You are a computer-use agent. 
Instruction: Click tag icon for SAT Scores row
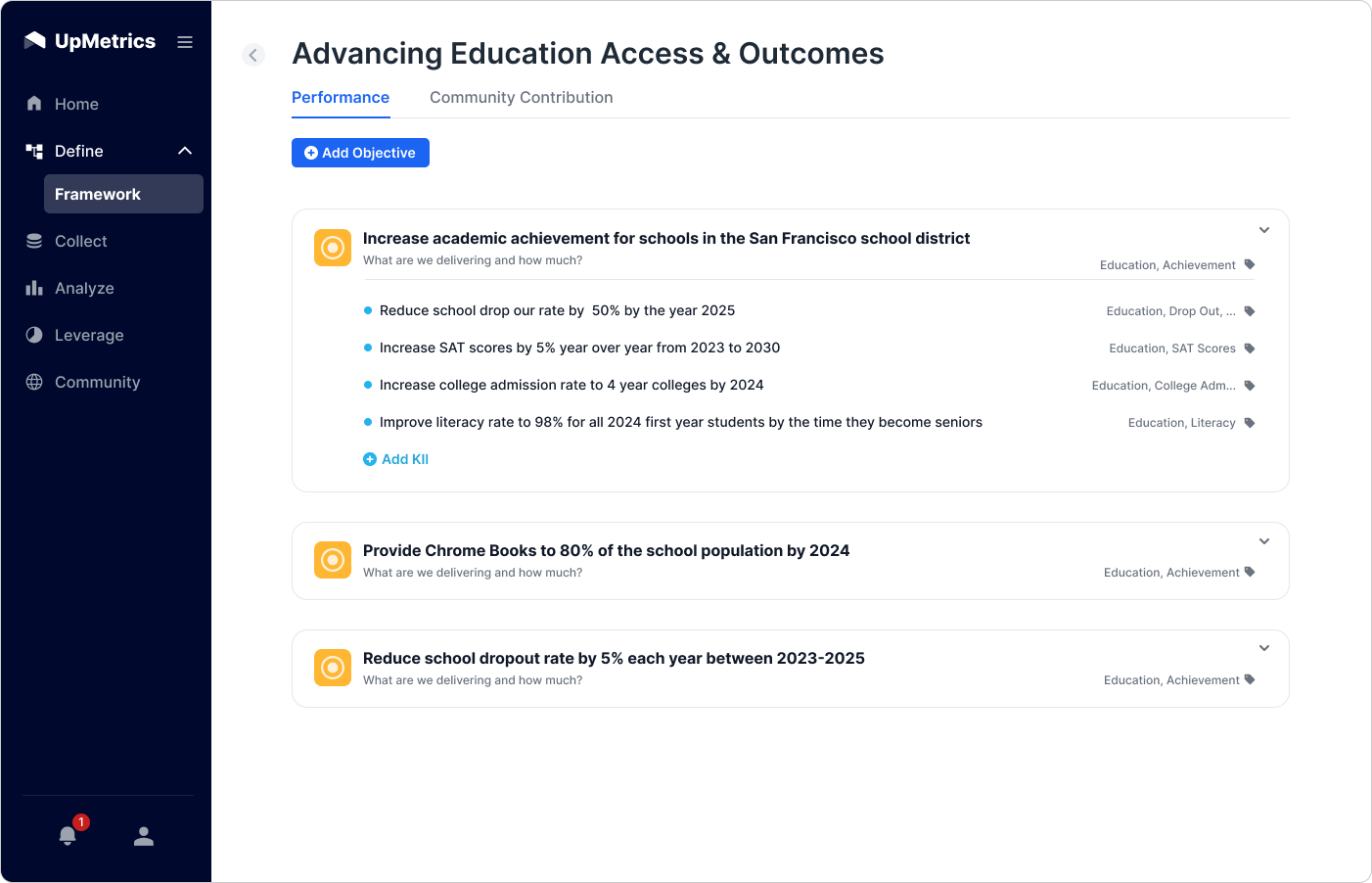tap(1250, 349)
